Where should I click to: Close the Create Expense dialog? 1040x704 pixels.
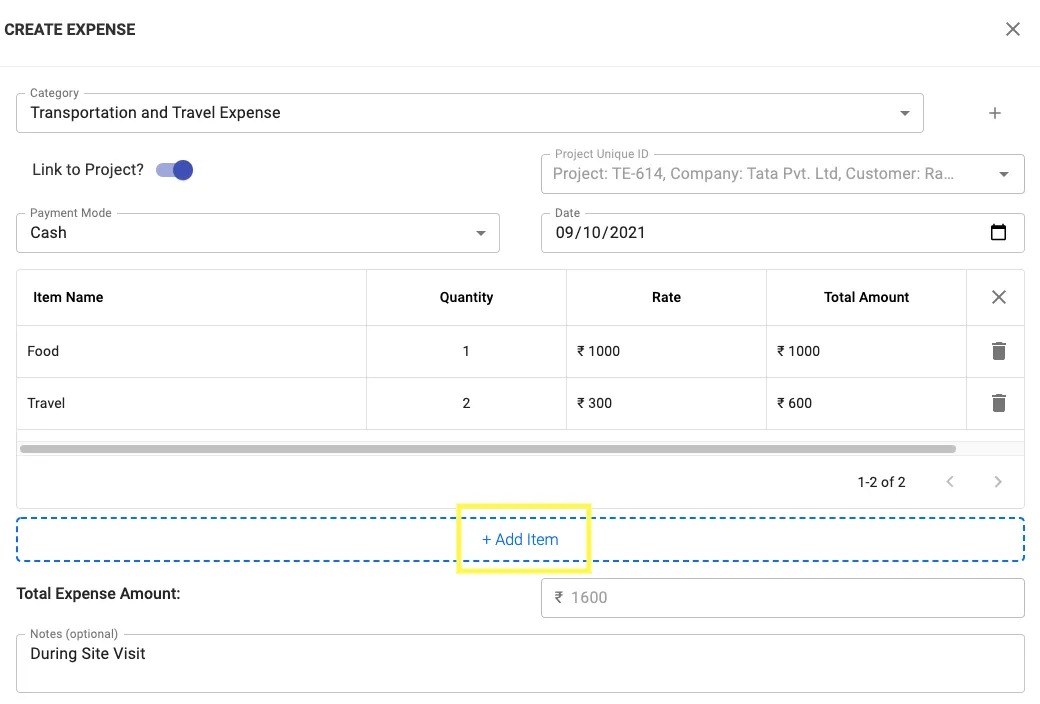pos(1012,29)
